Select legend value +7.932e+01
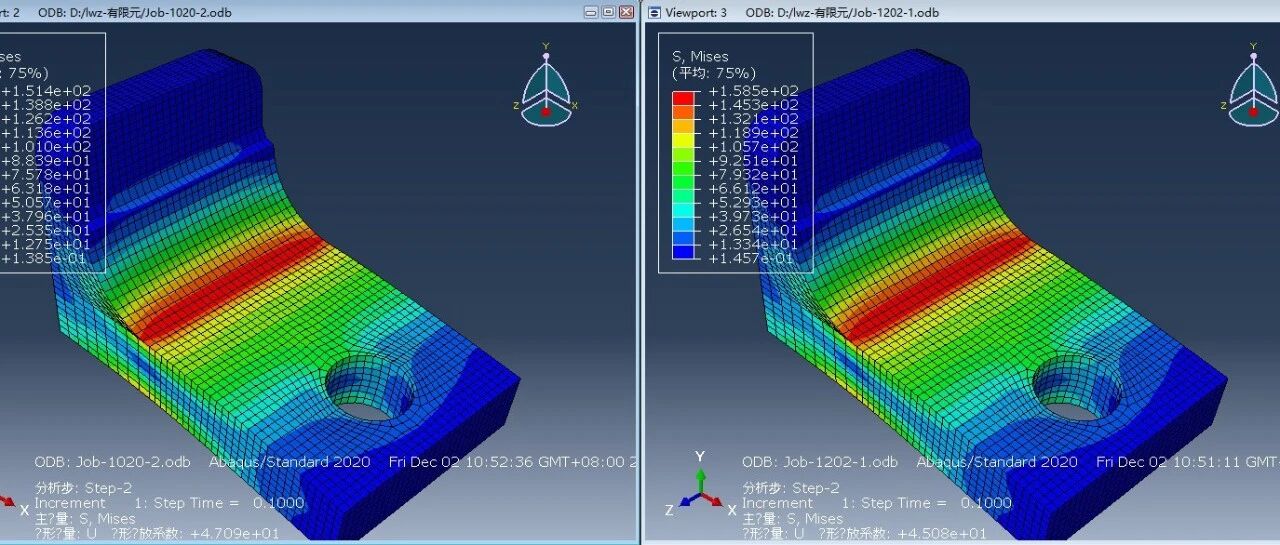 [753, 175]
